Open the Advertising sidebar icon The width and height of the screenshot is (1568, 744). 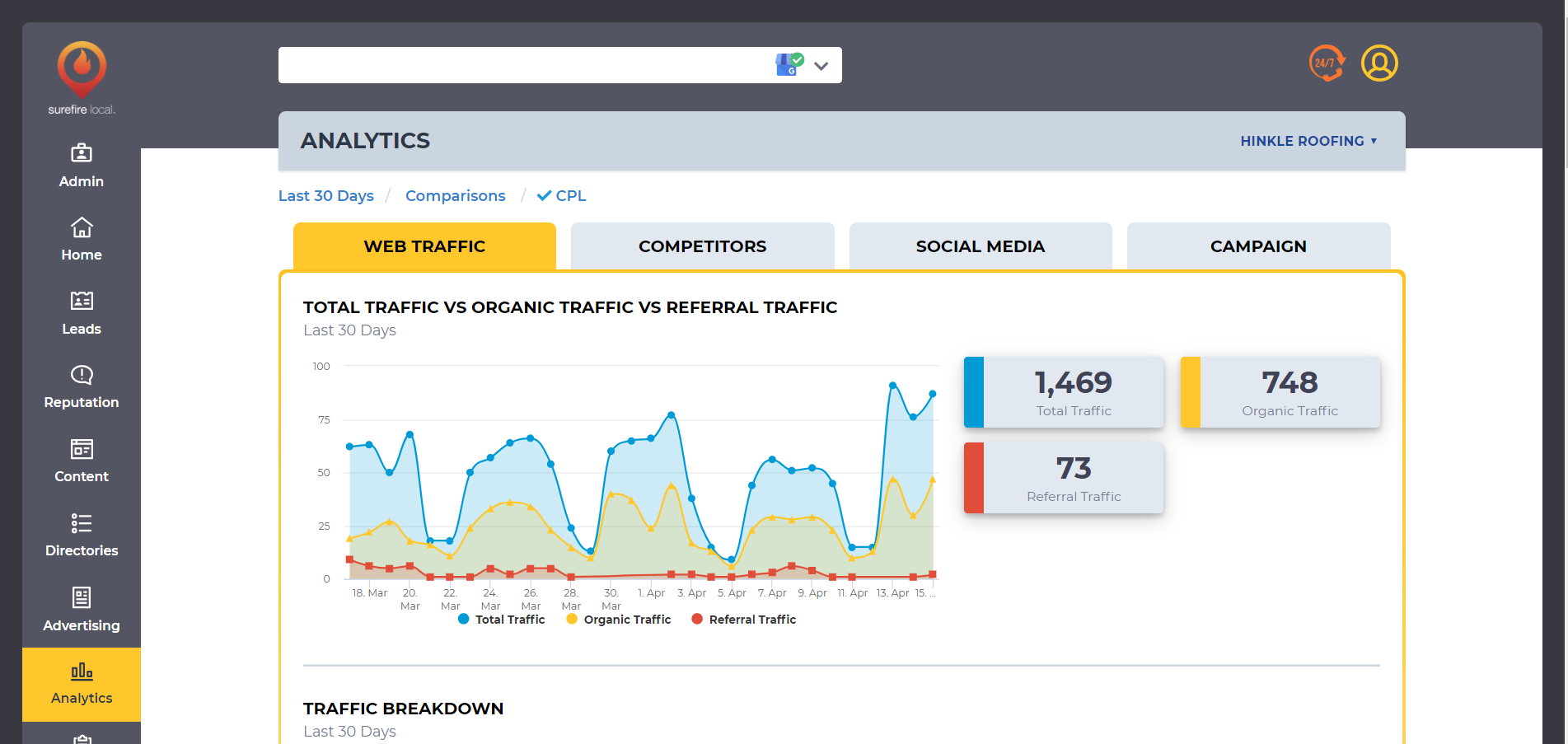(x=82, y=597)
